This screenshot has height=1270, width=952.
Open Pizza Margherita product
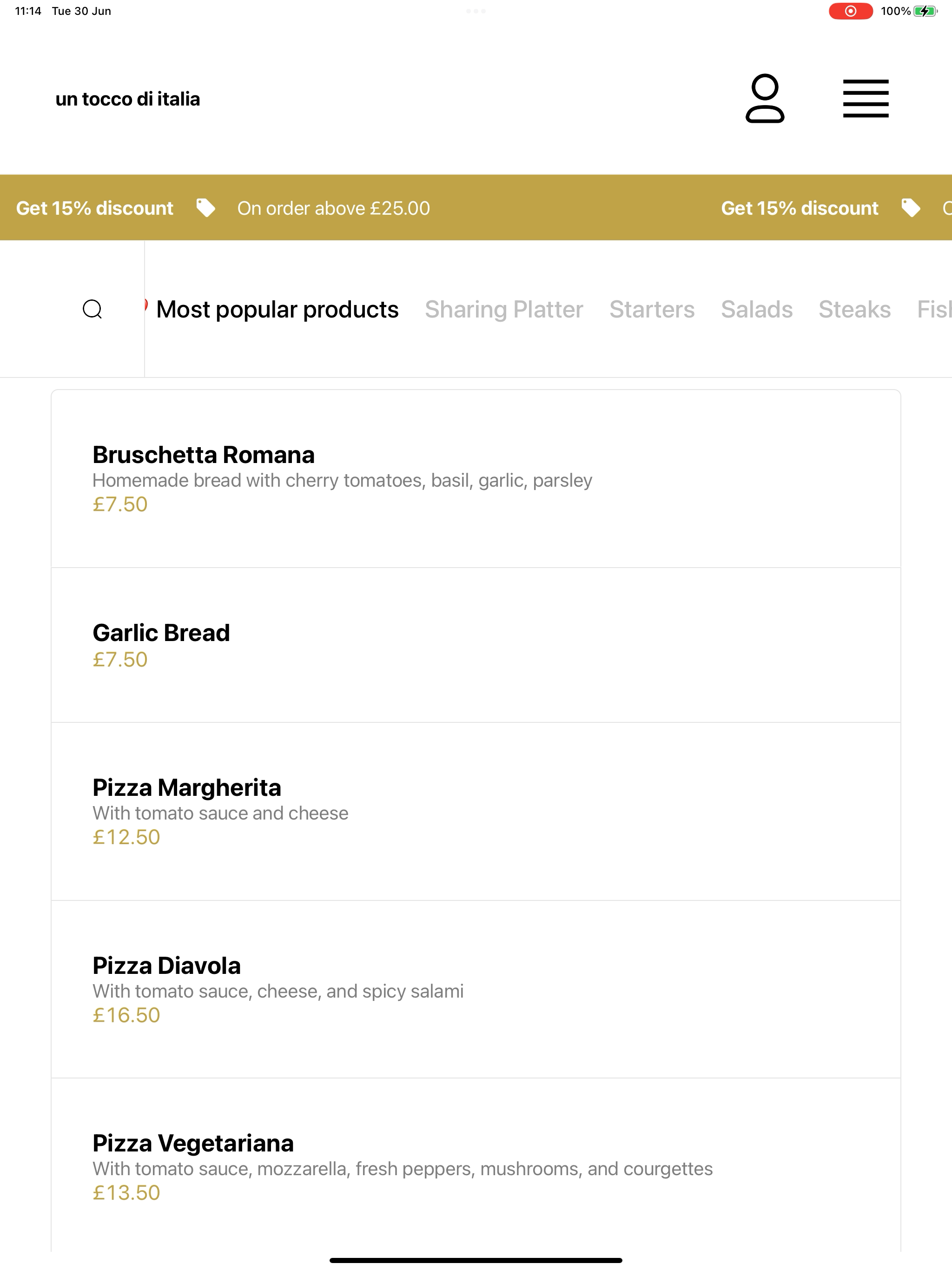coord(476,811)
